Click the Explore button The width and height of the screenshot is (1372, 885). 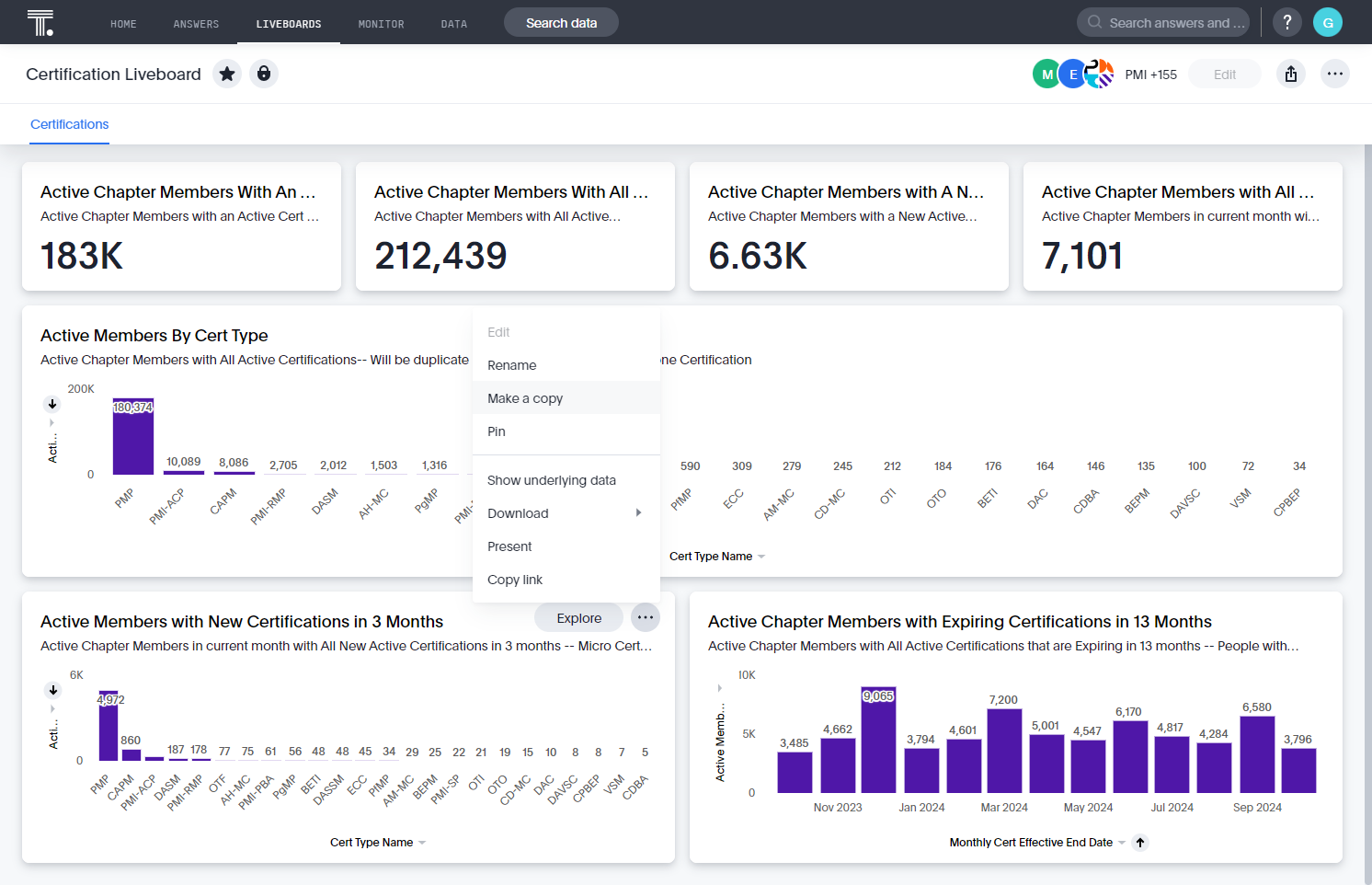579,618
